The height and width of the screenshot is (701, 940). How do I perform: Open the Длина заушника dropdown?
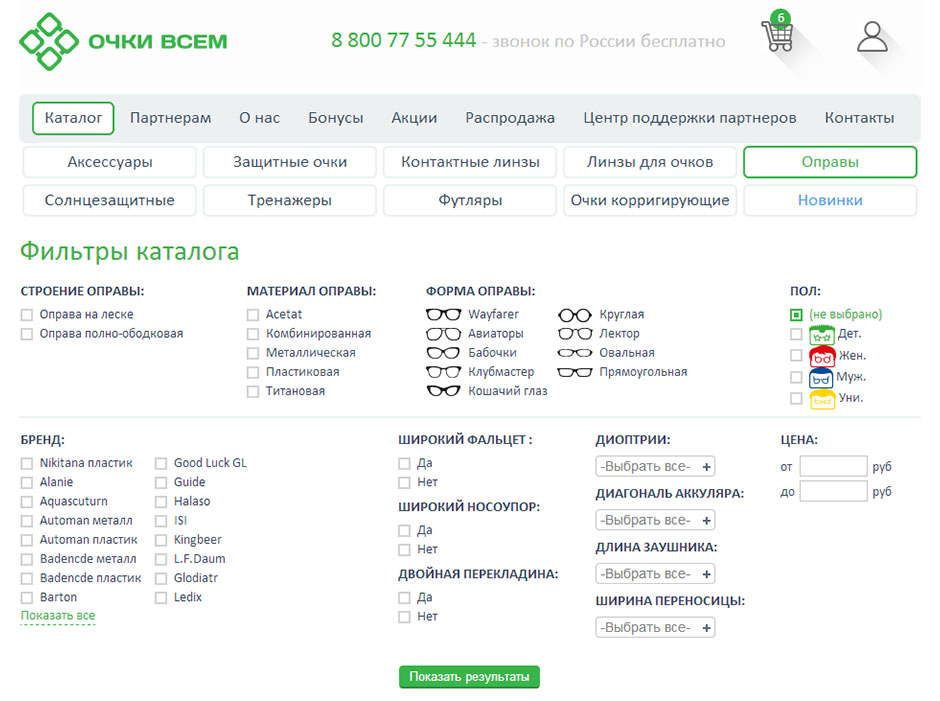click(x=655, y=574)
